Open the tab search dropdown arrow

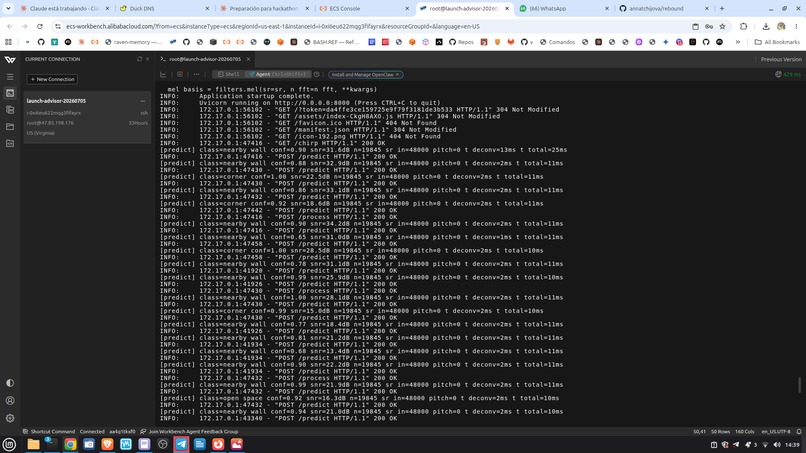[8, 9]
